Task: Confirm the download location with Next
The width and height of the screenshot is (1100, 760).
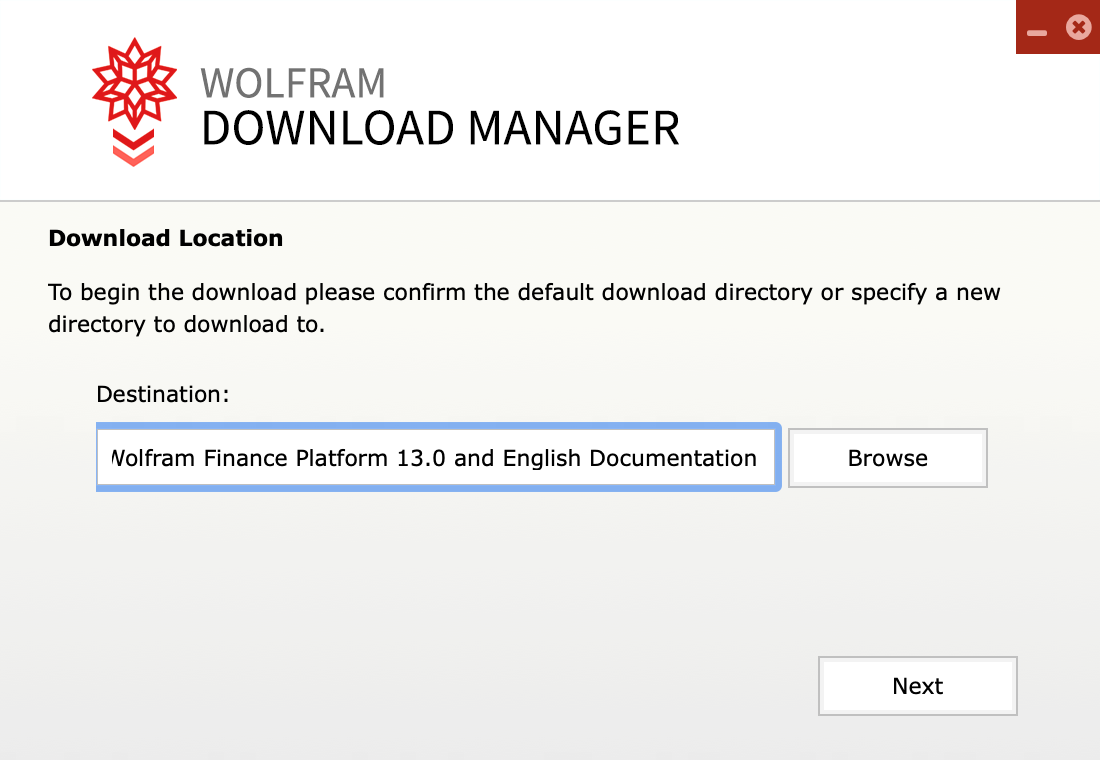Action: pyautogui.click(x=917, y=686)
